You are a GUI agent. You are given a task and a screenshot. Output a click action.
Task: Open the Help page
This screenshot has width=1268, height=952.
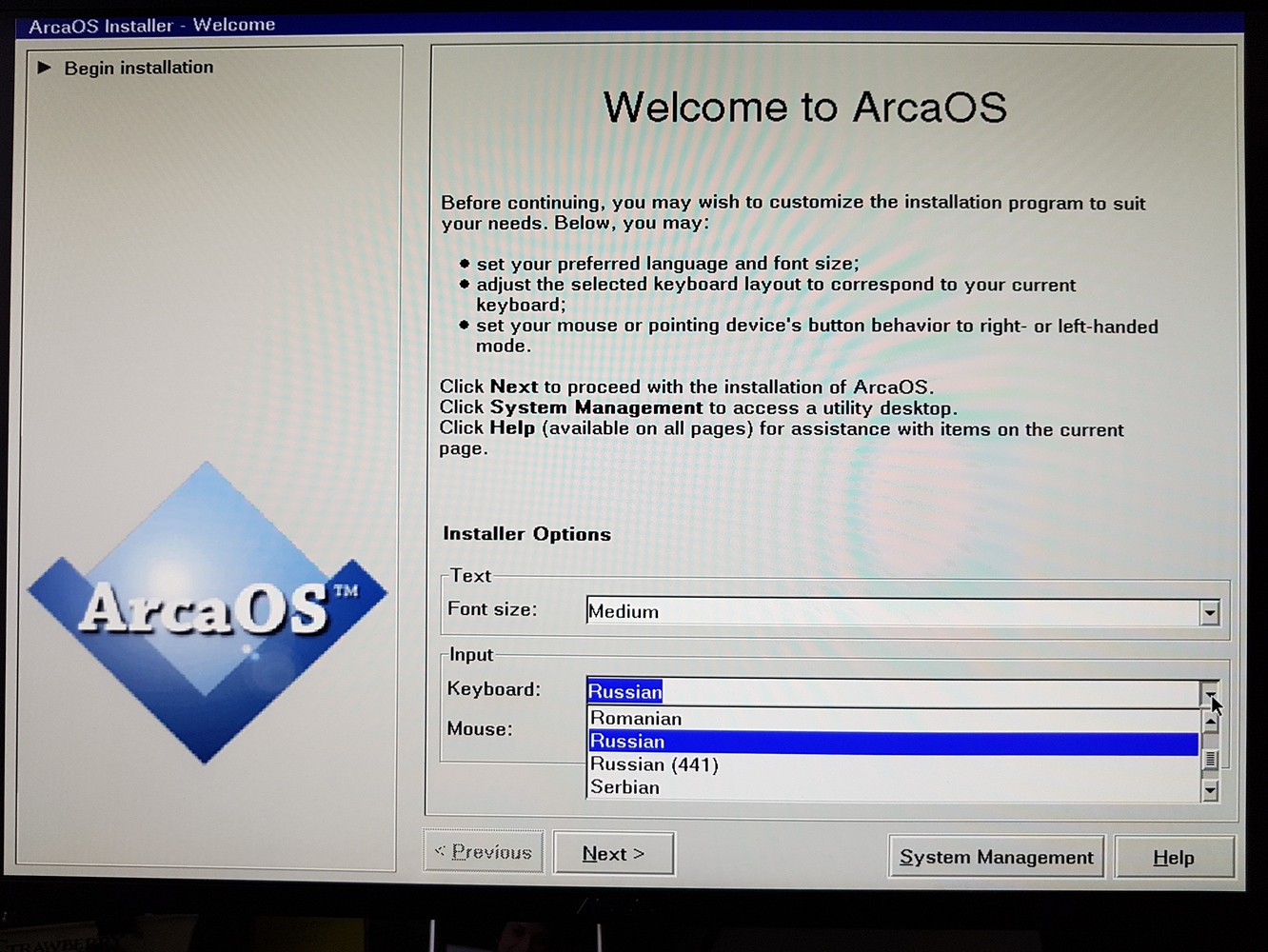[1174, 858]
